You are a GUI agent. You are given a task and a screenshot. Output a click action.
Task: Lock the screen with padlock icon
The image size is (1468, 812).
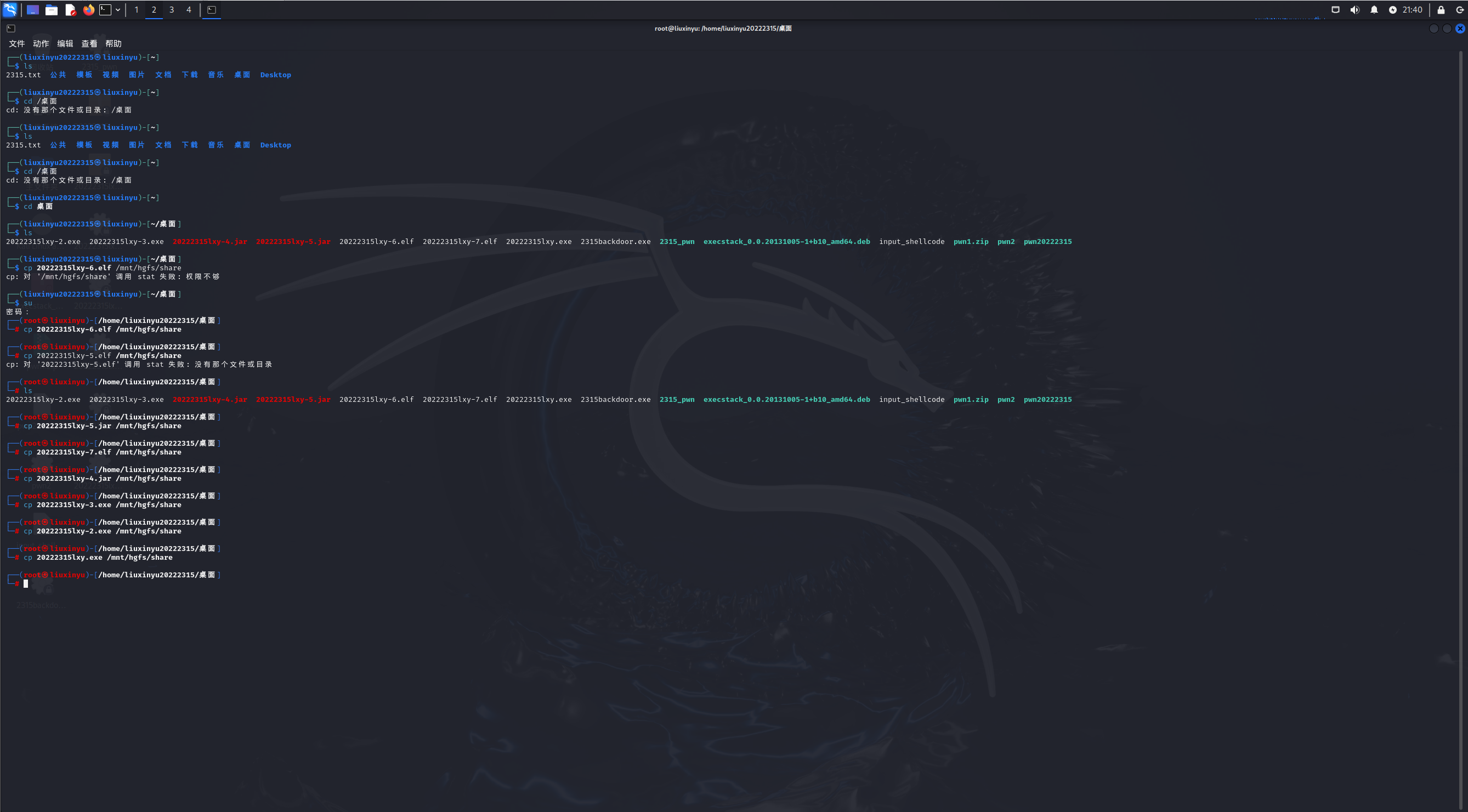point(1441,10)
